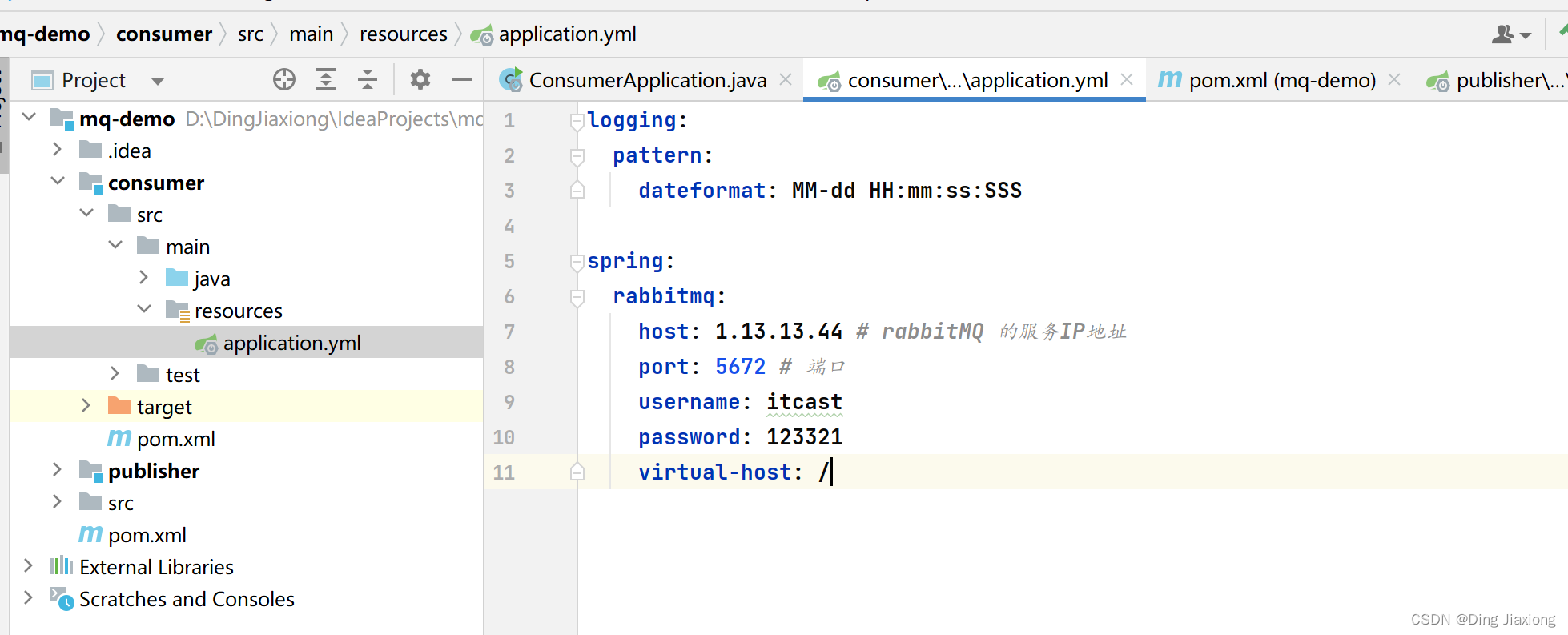This screenshot has height=635, width=1568.
Task: Collapse the mq-demo root node
Action: coord(29,117)
